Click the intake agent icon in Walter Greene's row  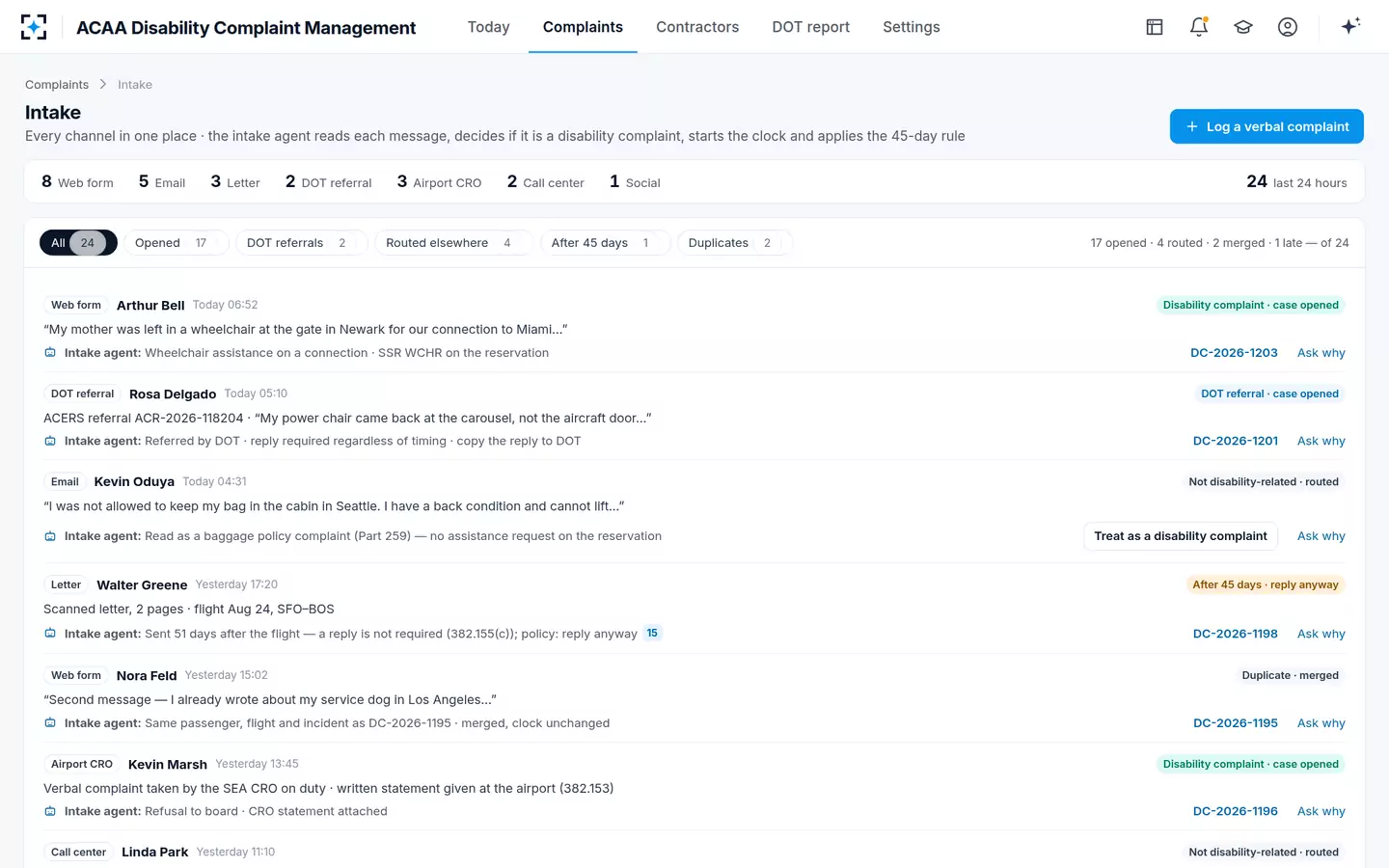(50, 634)
